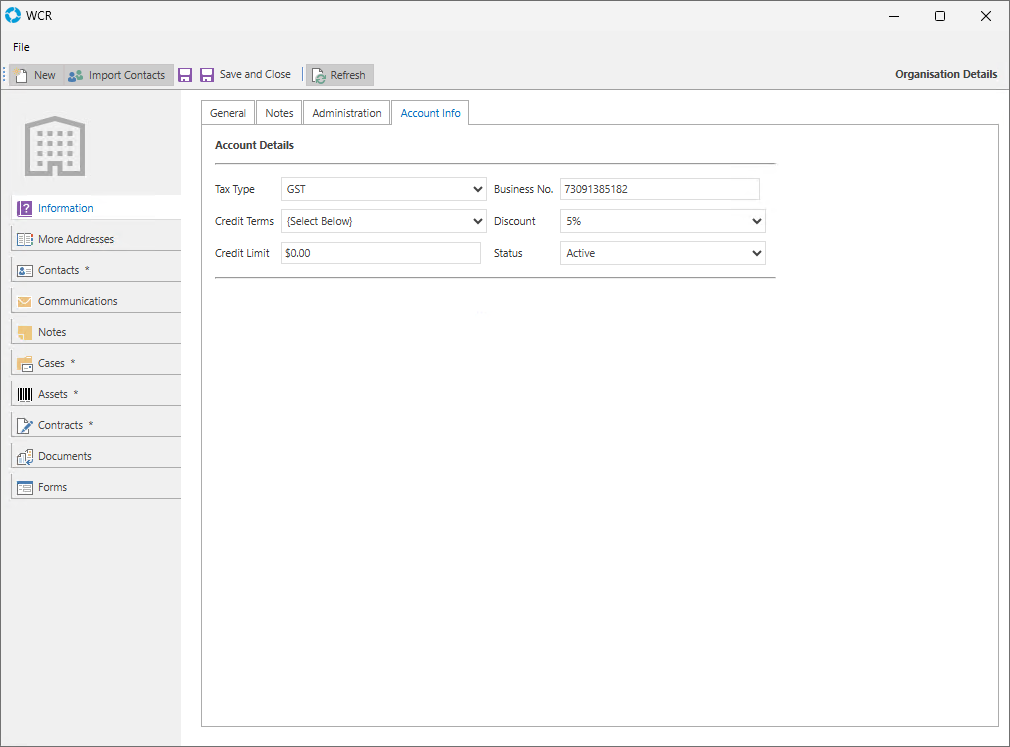This screenshot has height=747, width=1010.
Task: Click the Contacts card icon in sidebar
Action: 25,271
